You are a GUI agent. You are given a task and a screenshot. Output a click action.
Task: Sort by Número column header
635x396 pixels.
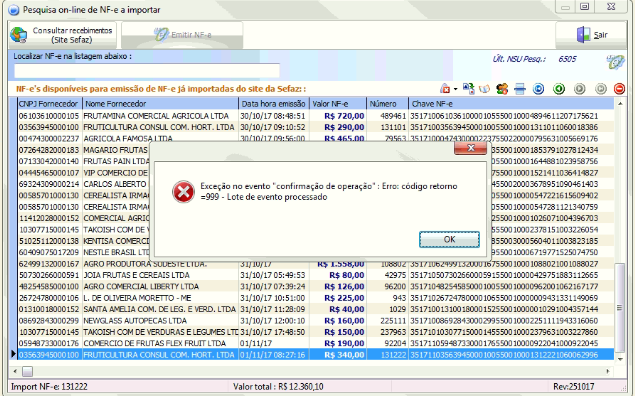[388, 104]
